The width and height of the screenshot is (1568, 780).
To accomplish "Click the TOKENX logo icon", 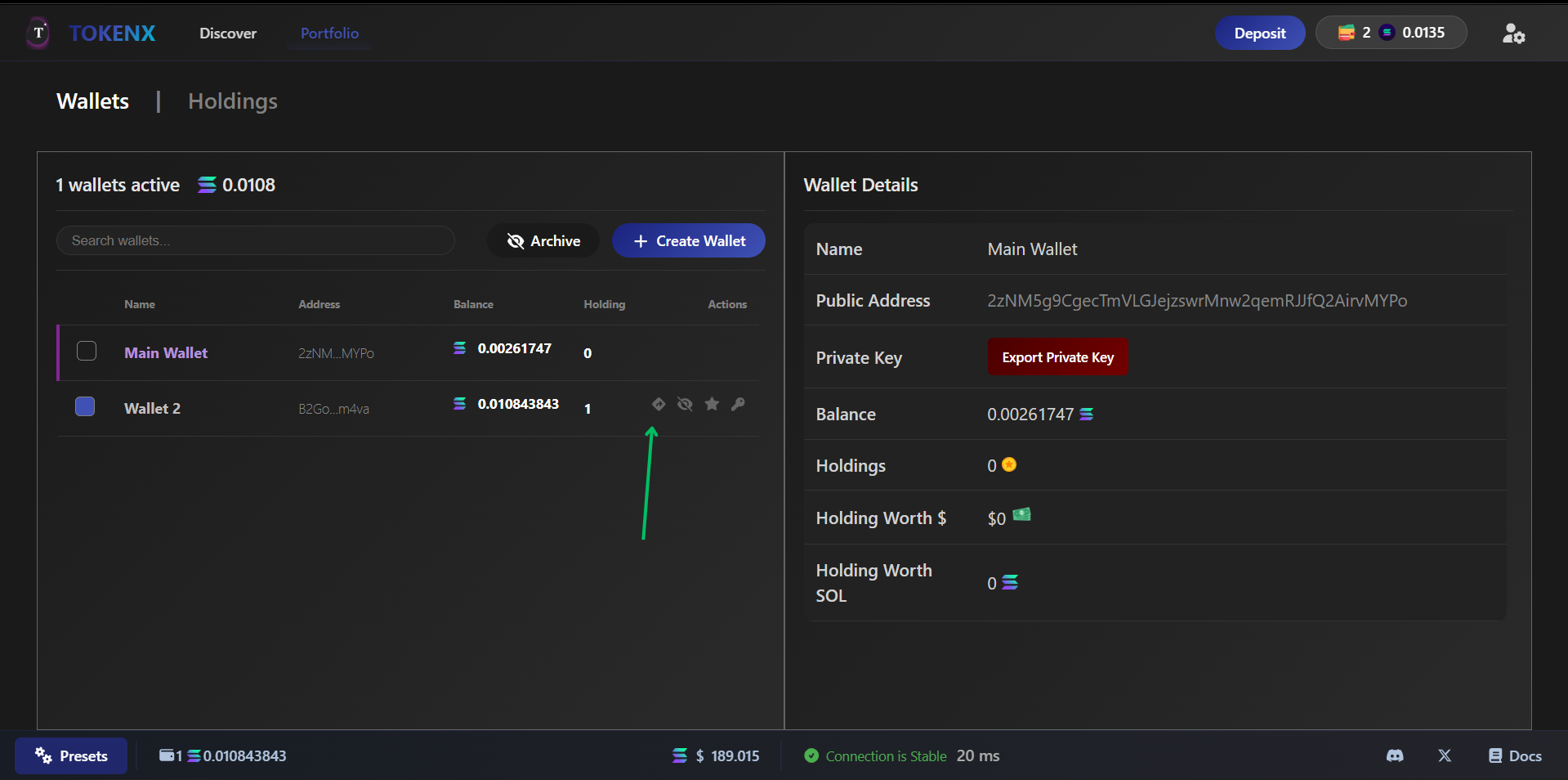I will (x=38, y=33).
